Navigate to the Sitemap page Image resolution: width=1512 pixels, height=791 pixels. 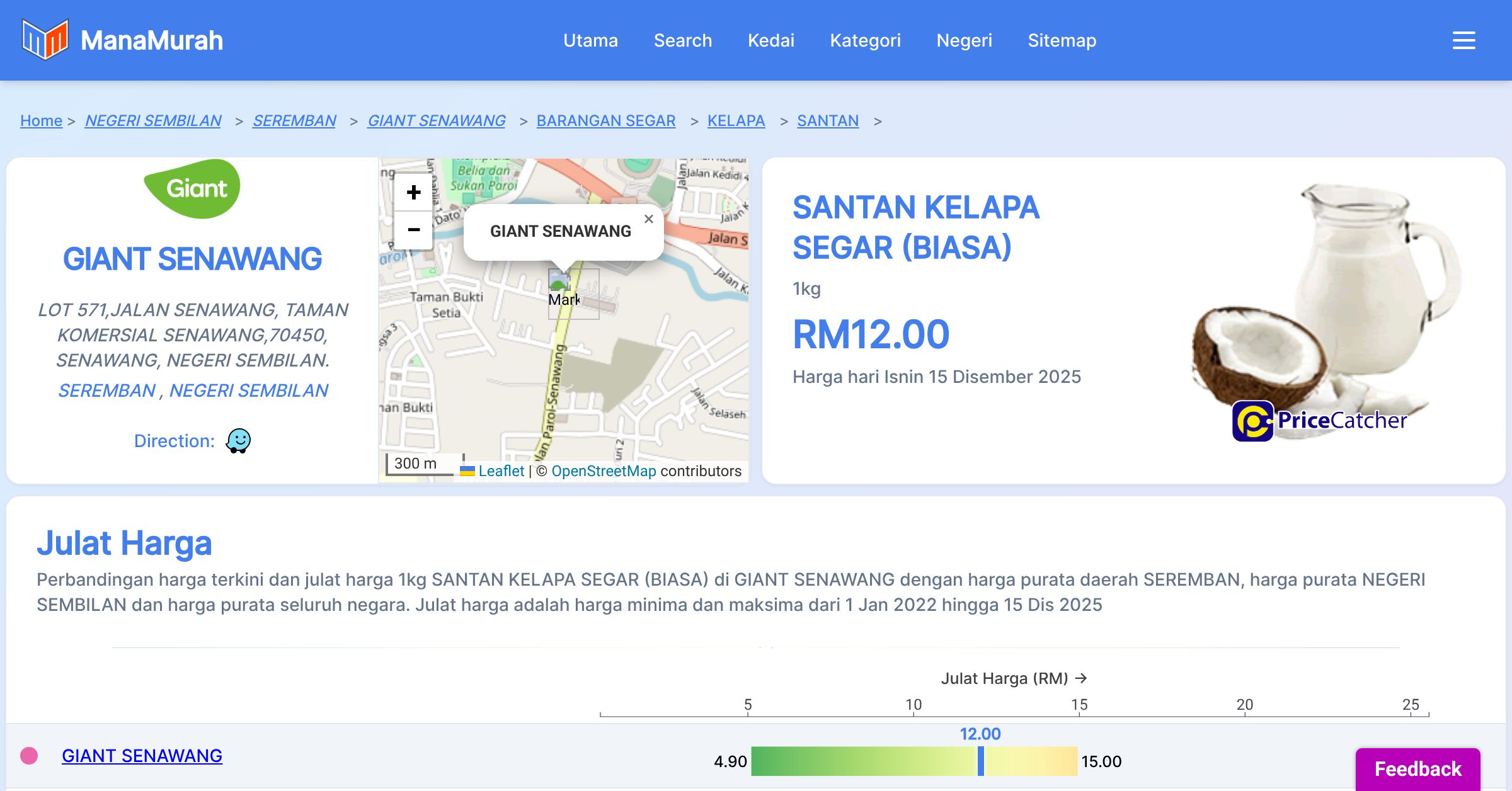click(x=1062, y=40)
